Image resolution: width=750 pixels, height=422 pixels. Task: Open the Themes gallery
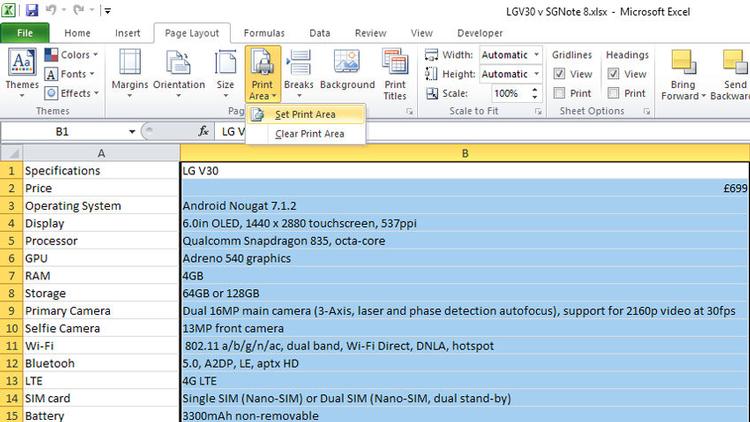point(22,73)
